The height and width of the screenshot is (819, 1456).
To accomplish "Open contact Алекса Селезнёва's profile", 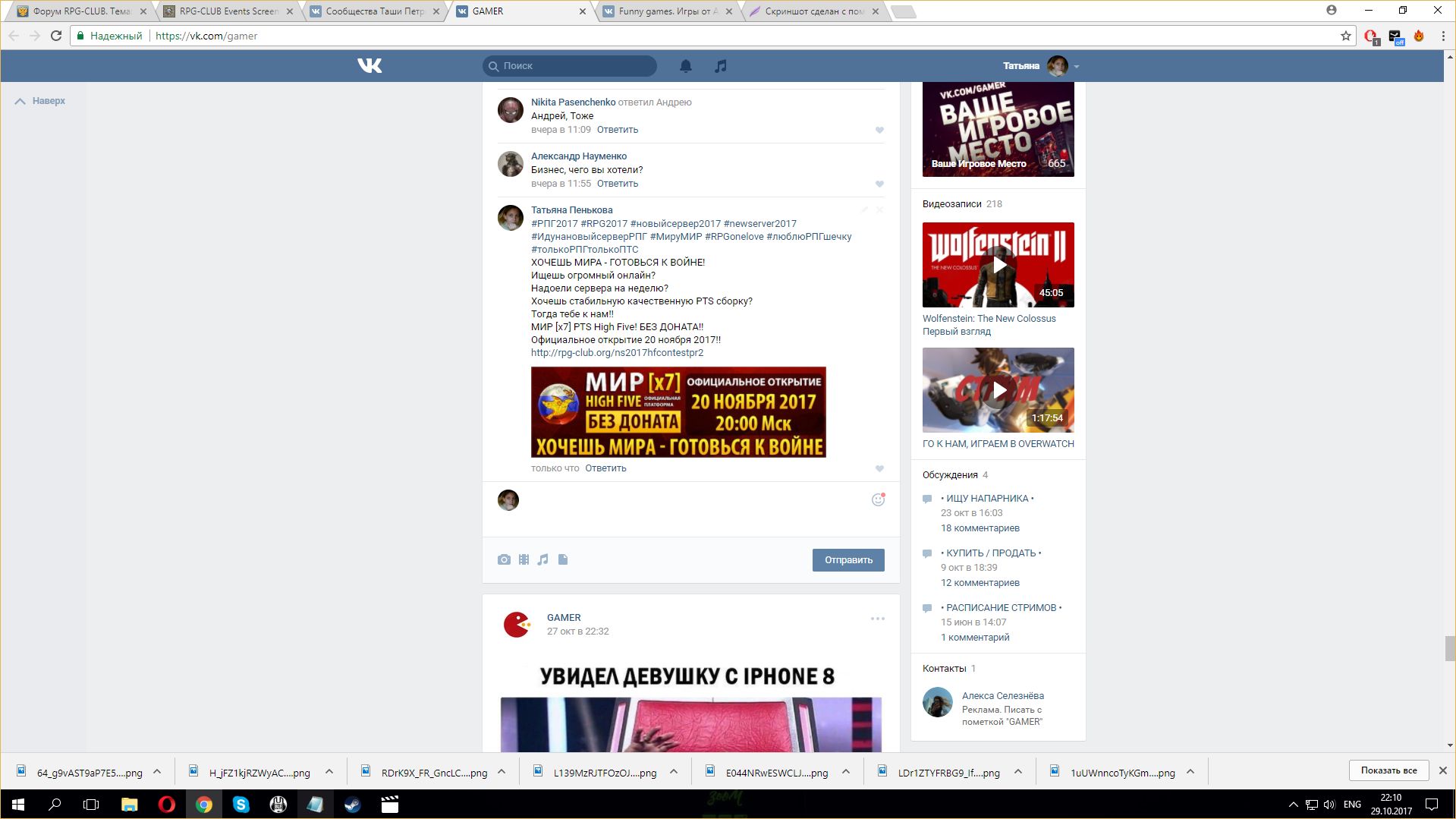I will point(1003,696).
